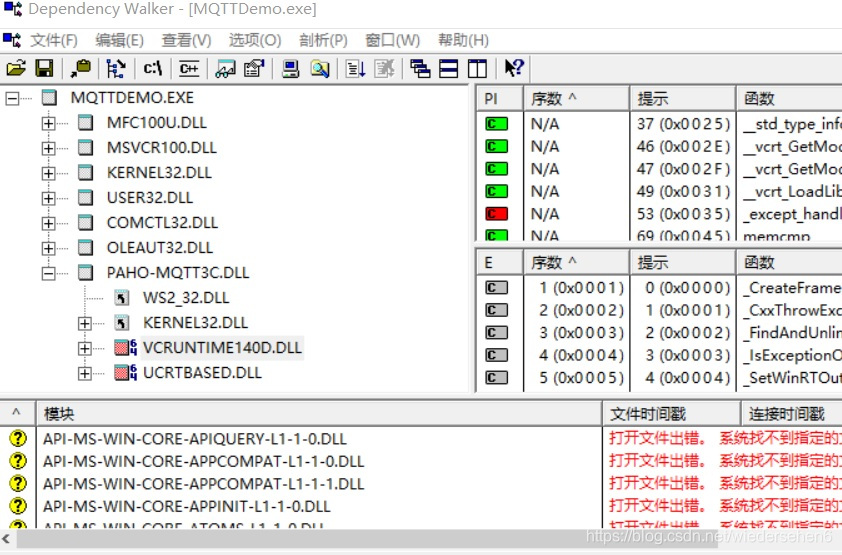Click the auto expand tree toolbar icon

[116, 69]
